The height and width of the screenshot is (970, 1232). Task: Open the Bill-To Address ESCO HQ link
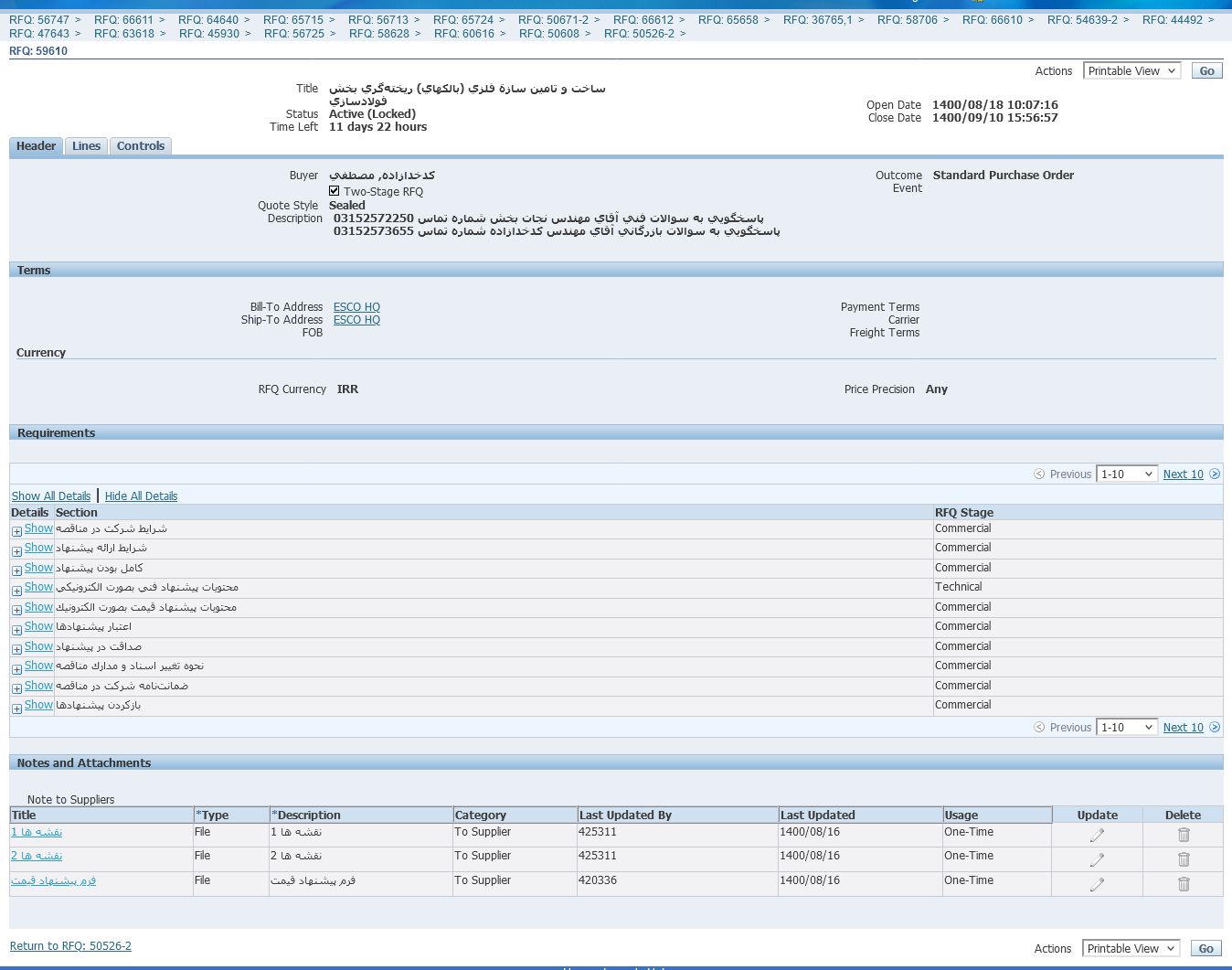tap(356, 307)
